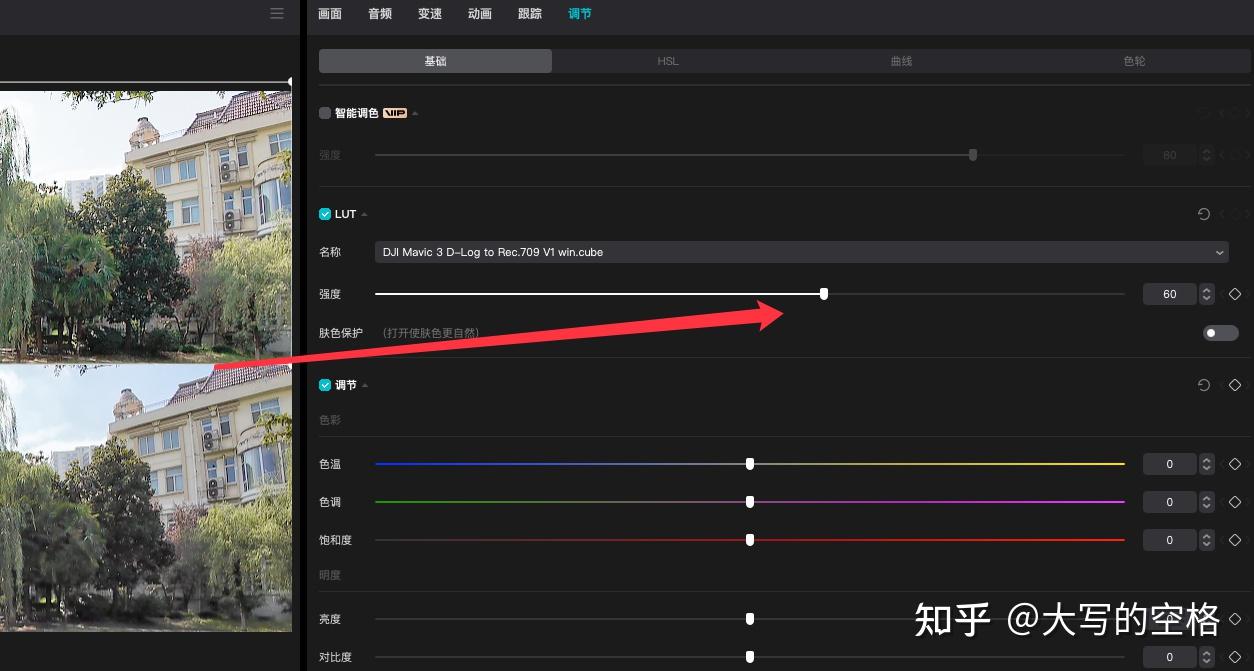Add a keyframe for 色温
The image size is (1254, 671).
pos(1235,463)
